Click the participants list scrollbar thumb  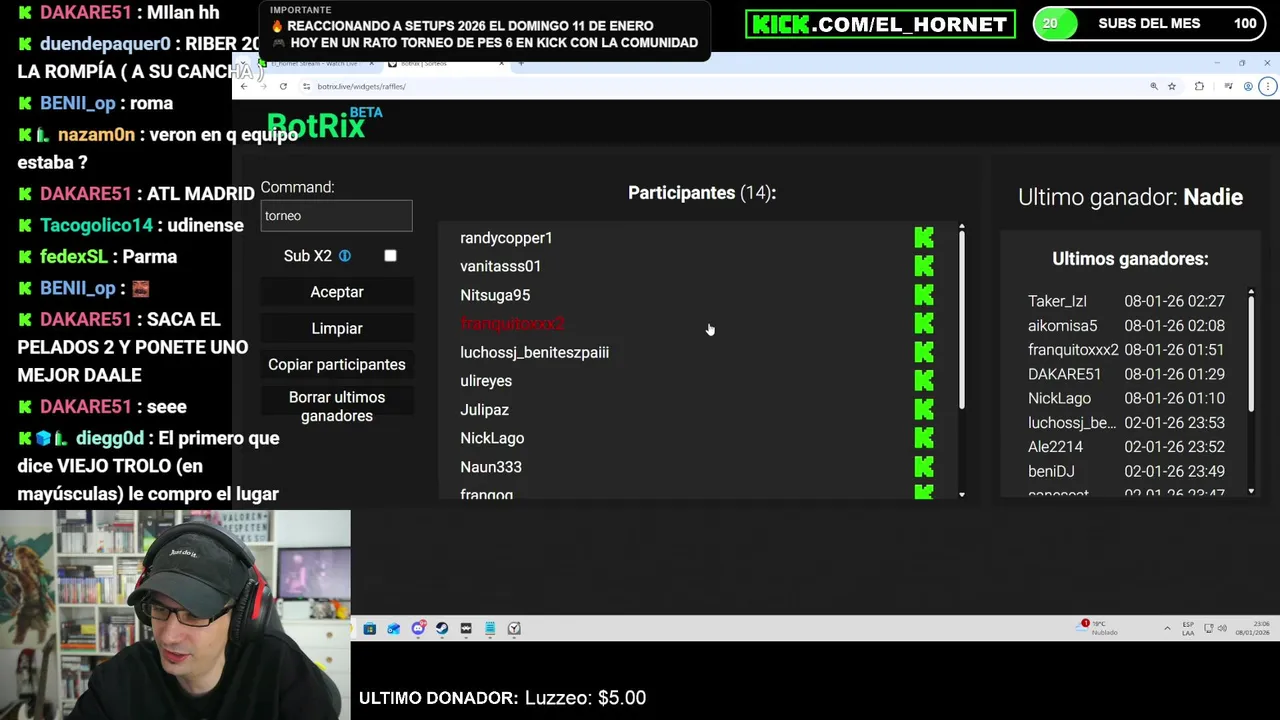tap(961, 319)
